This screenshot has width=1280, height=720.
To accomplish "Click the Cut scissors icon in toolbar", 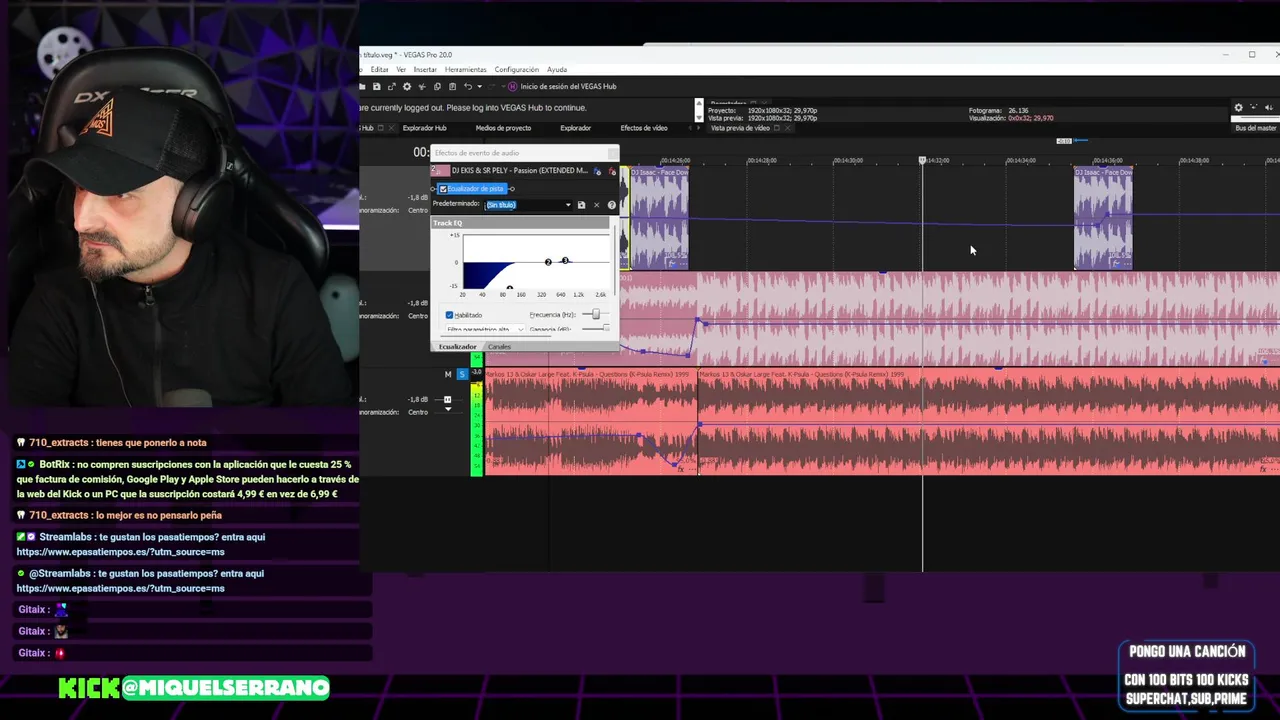I will 422,86.
